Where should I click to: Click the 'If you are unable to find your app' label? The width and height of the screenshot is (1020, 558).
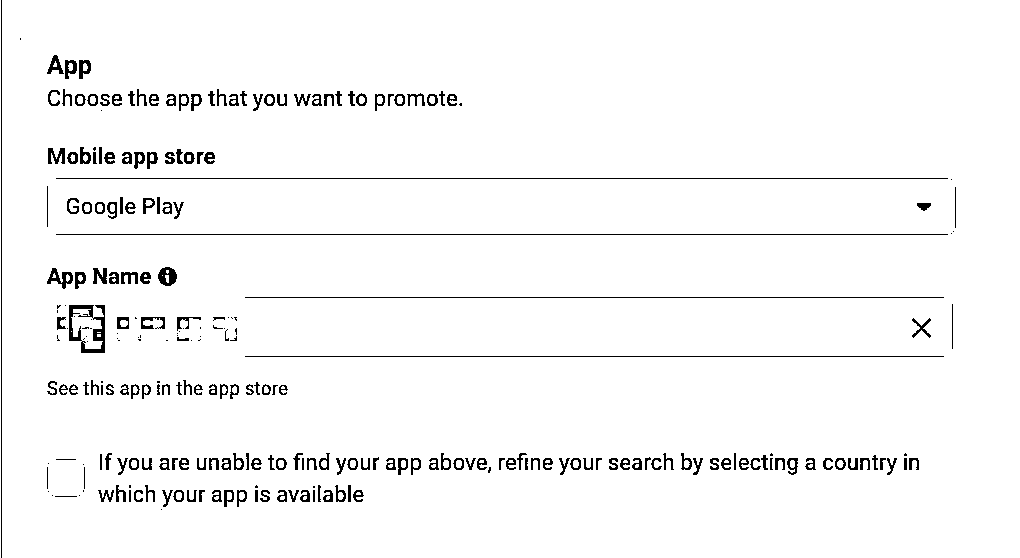coord(509,462)
